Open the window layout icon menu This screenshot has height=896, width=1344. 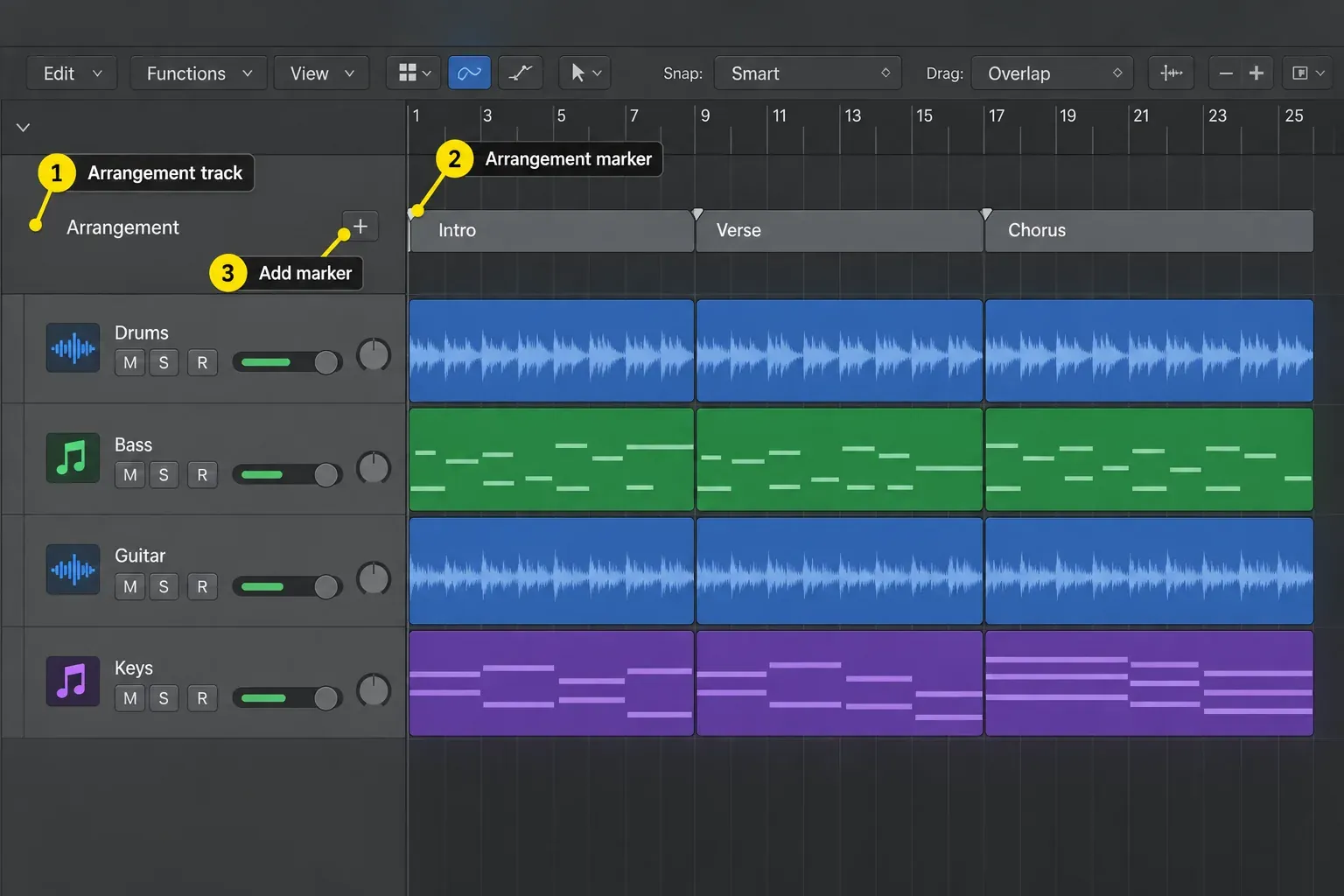(1307, 73)
